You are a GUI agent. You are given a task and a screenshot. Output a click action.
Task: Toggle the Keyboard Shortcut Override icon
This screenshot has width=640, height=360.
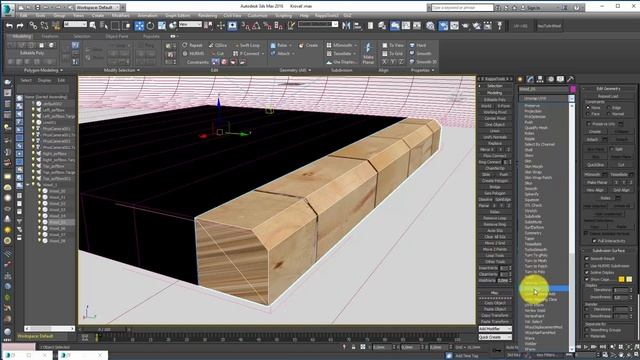(x=232, y=26)
